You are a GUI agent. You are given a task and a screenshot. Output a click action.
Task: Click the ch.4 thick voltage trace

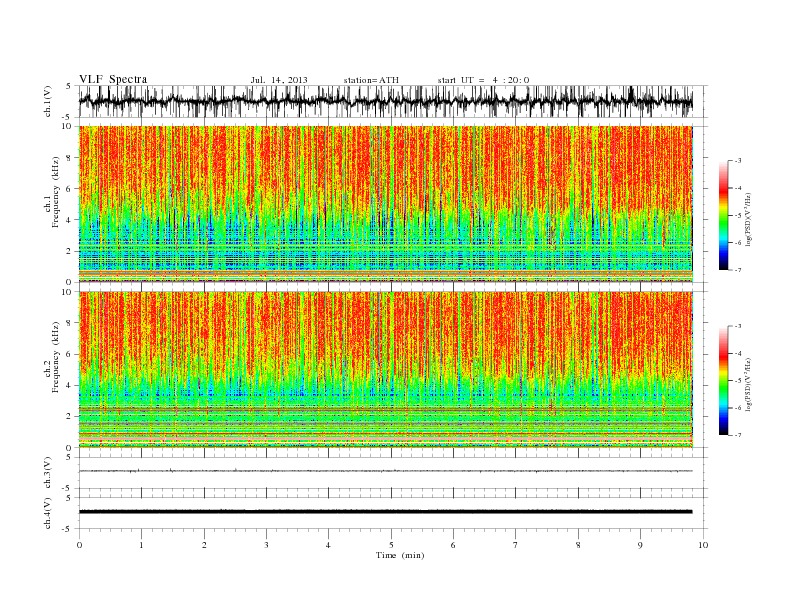tap(385, 512)
